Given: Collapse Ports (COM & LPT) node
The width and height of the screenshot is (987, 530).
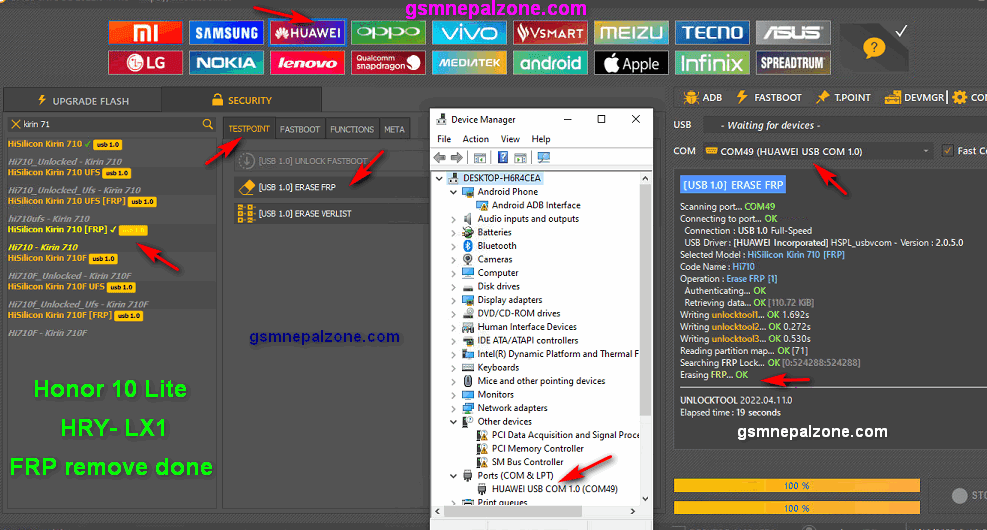Looking at the screenshot, I should pyautogui.click(x=453, y=476).
